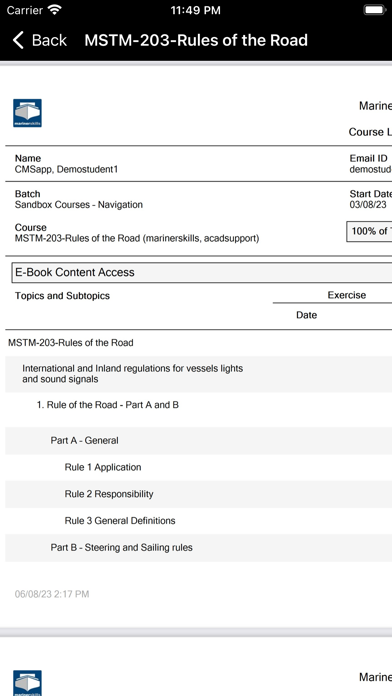
Task: Select Rule 1 Application
Action: [x=198, y=467]
